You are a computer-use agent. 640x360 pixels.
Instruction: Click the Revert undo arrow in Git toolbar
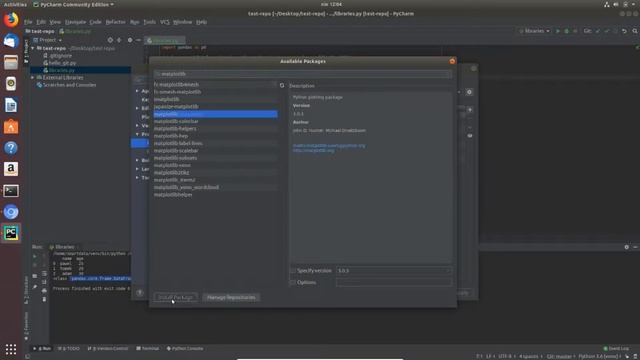tap(624, 31)
